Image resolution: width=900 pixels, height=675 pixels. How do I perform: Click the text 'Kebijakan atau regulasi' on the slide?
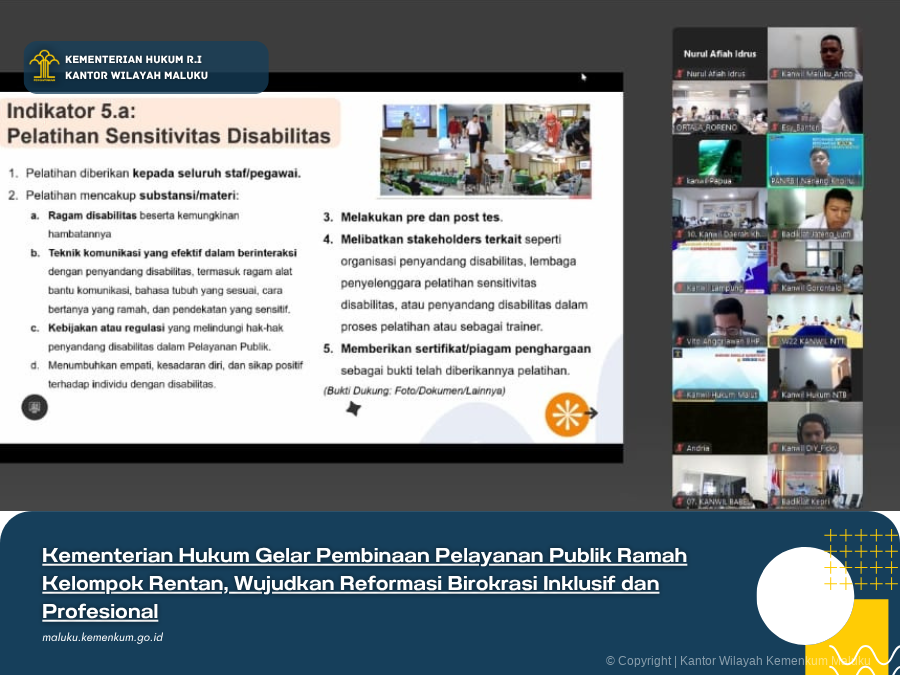(107, 328)
